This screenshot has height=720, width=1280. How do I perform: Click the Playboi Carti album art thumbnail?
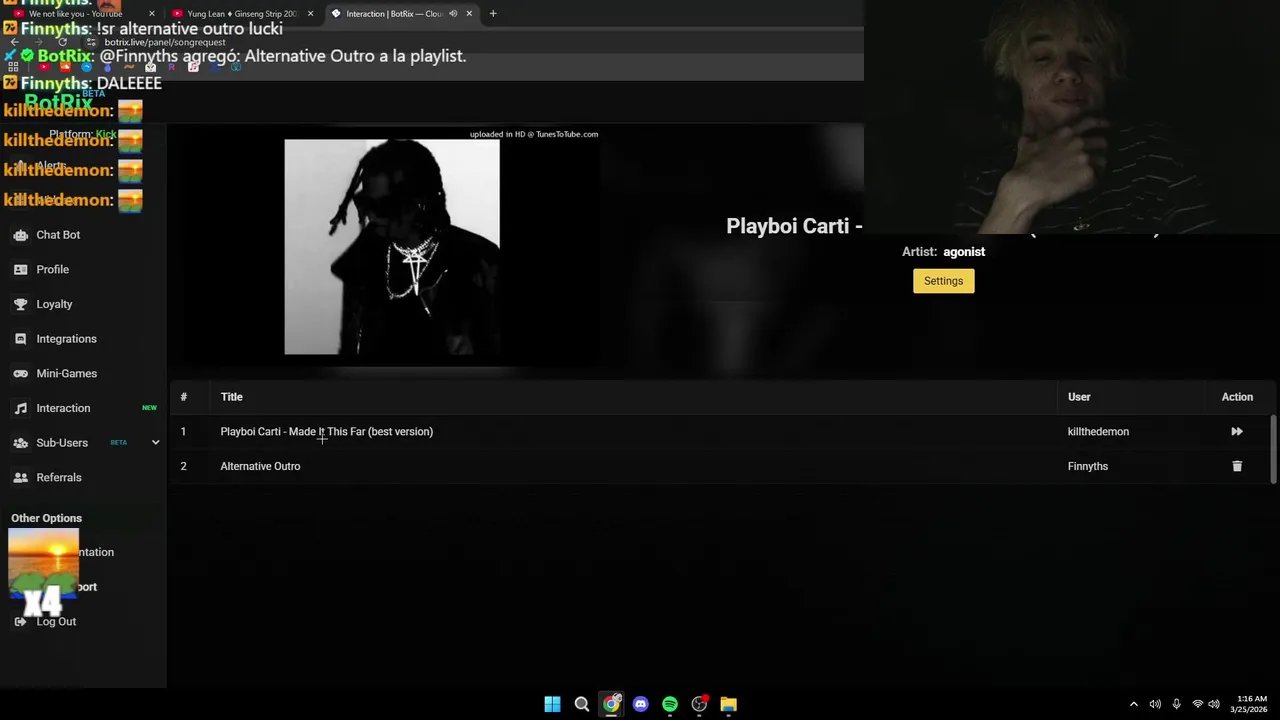pos(392,247)
